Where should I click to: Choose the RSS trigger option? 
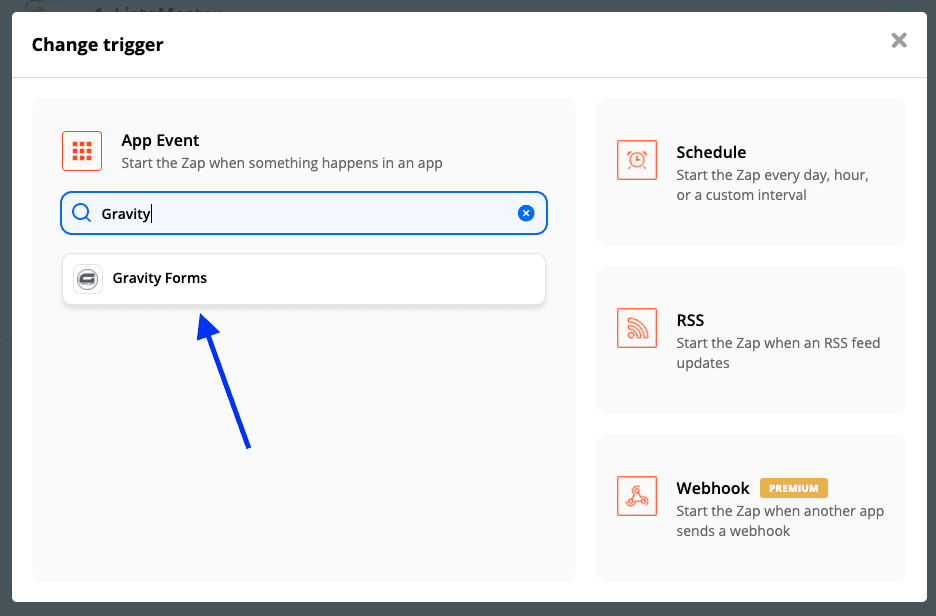coord(751,340)
